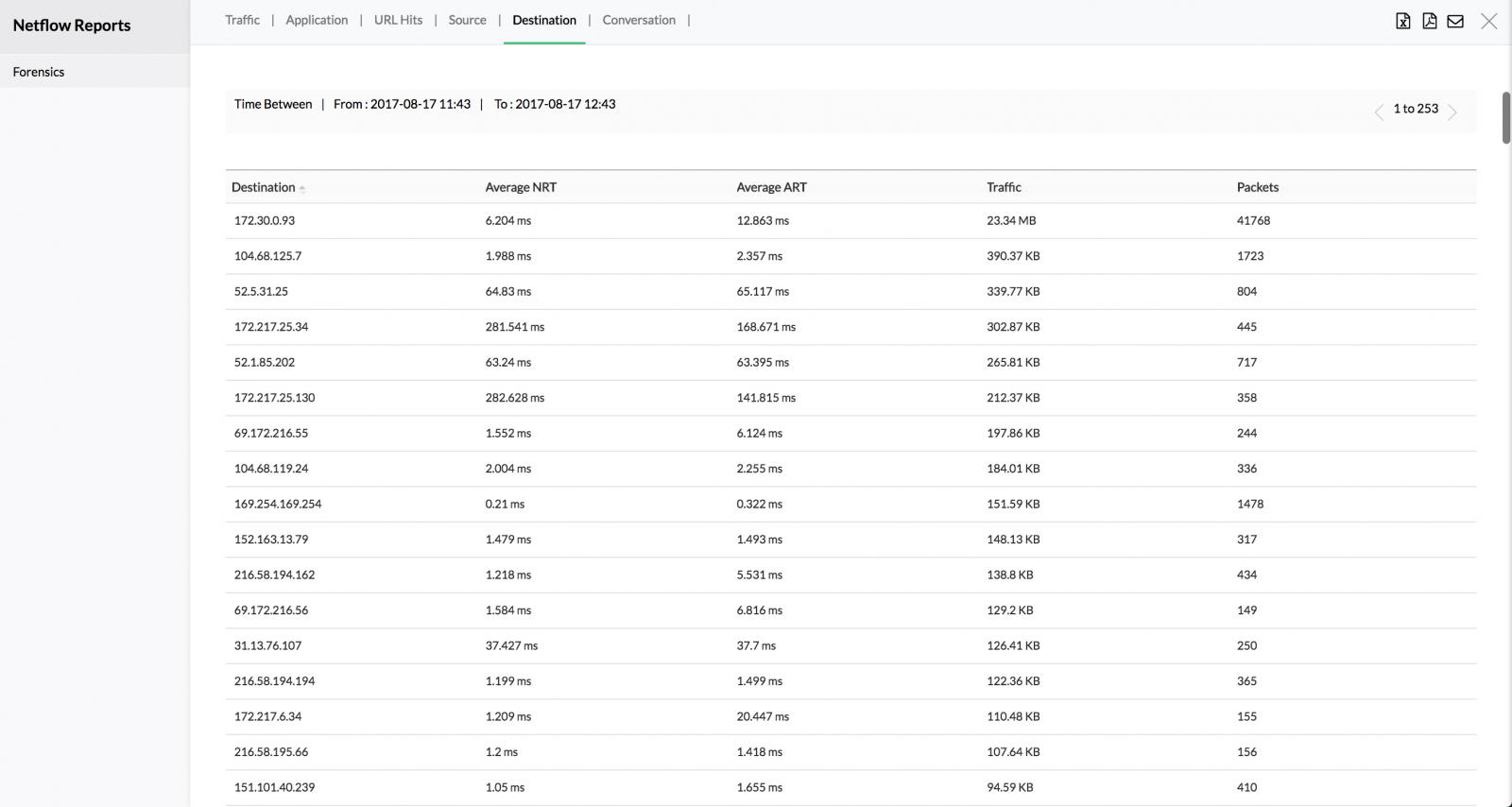The height and width of the screenshot is (807, 1512).
Task: Select destination IP 69.172.216.55
Action: [271, 433]
